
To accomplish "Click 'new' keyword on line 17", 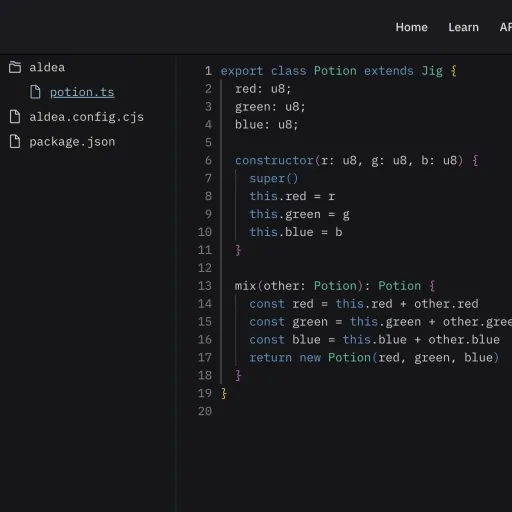I will (310, 358).
